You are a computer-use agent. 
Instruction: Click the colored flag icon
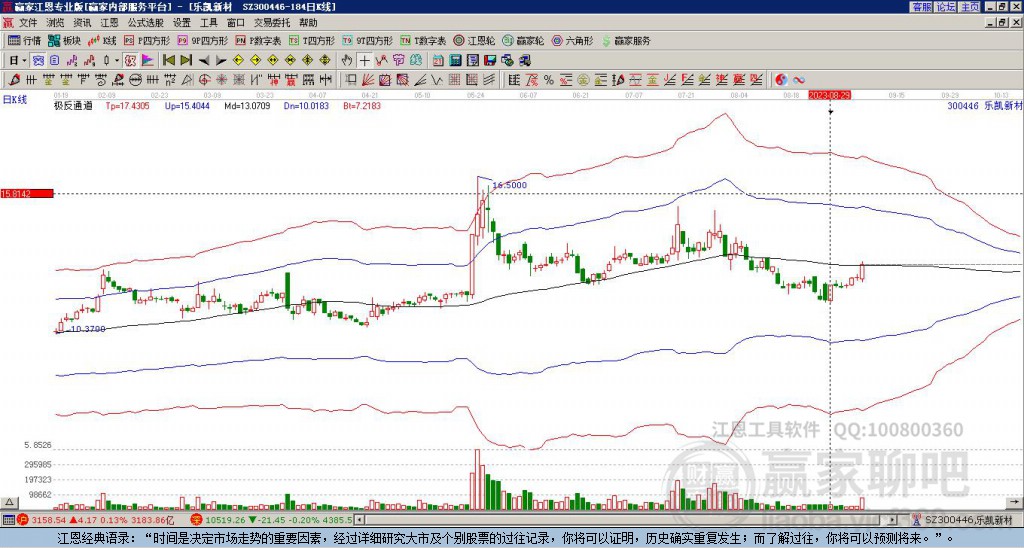pyautogui.click(x=148, y=61)
